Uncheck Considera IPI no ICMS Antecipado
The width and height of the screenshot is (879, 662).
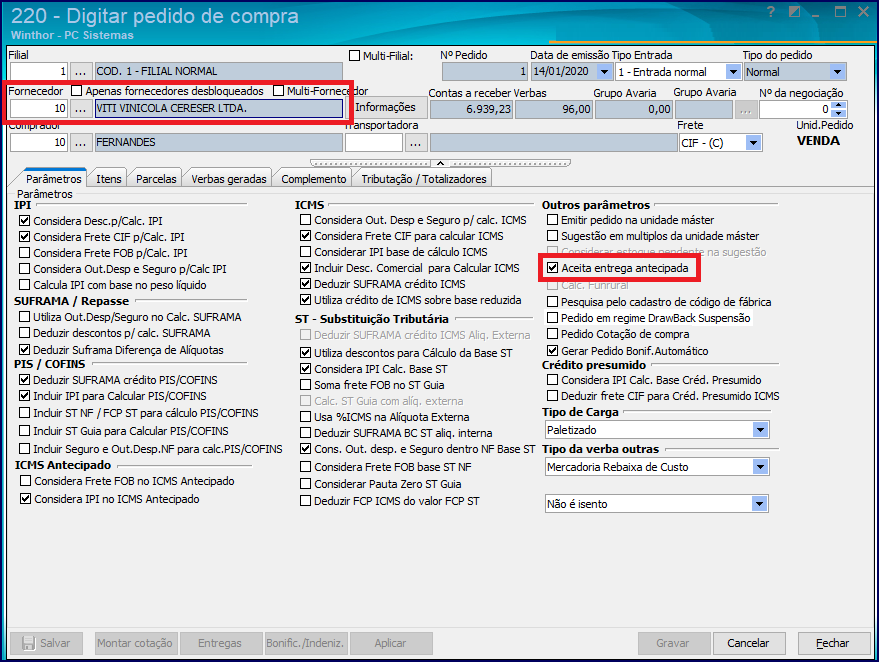(x=26, y=498)
